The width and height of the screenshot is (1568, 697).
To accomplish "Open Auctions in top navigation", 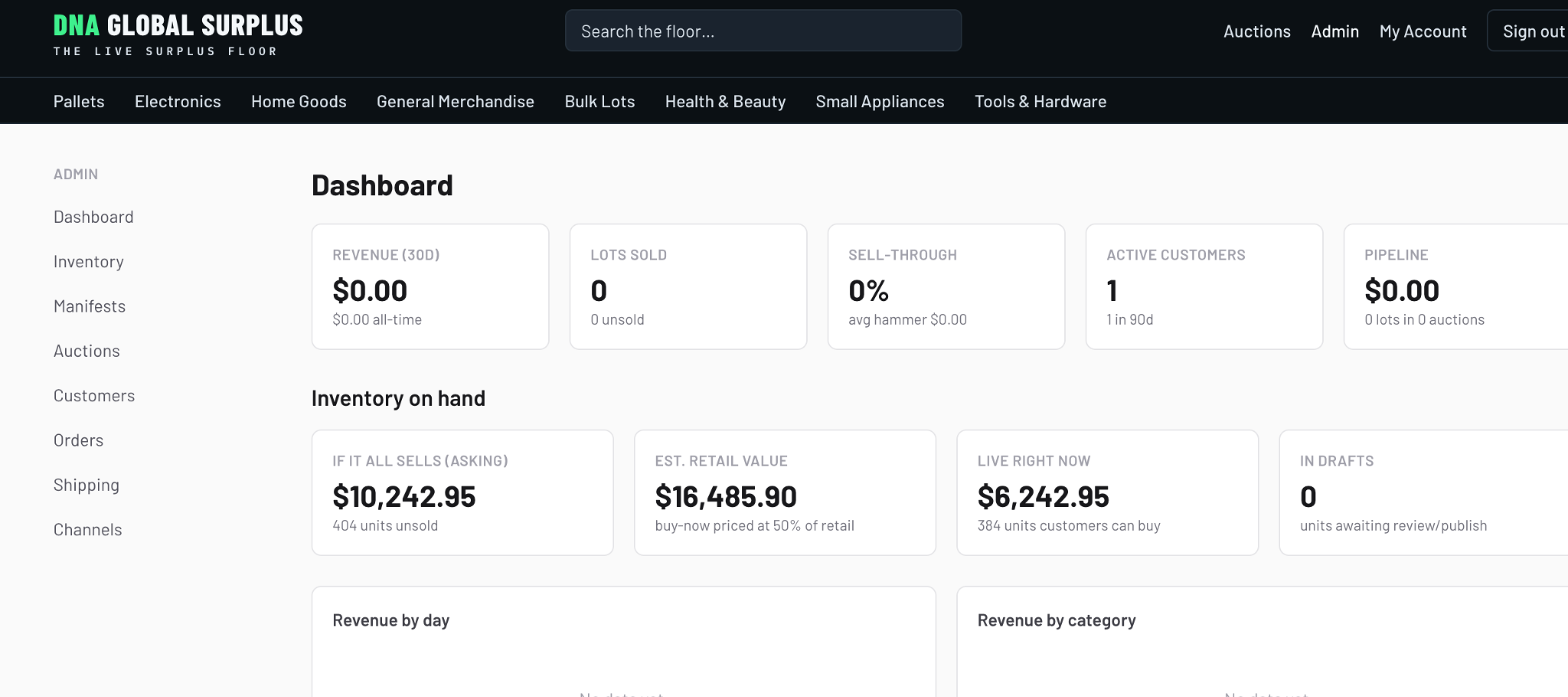I will pyautogui.click(x=1257, y=31).
